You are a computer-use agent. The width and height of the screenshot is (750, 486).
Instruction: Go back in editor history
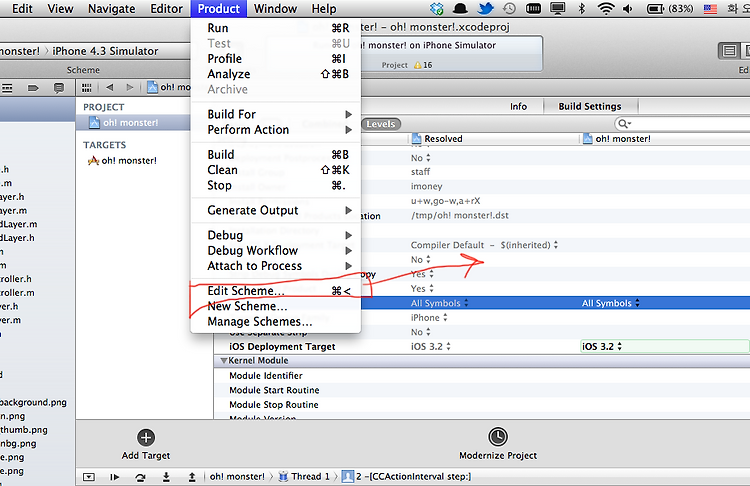pos(110,87)
